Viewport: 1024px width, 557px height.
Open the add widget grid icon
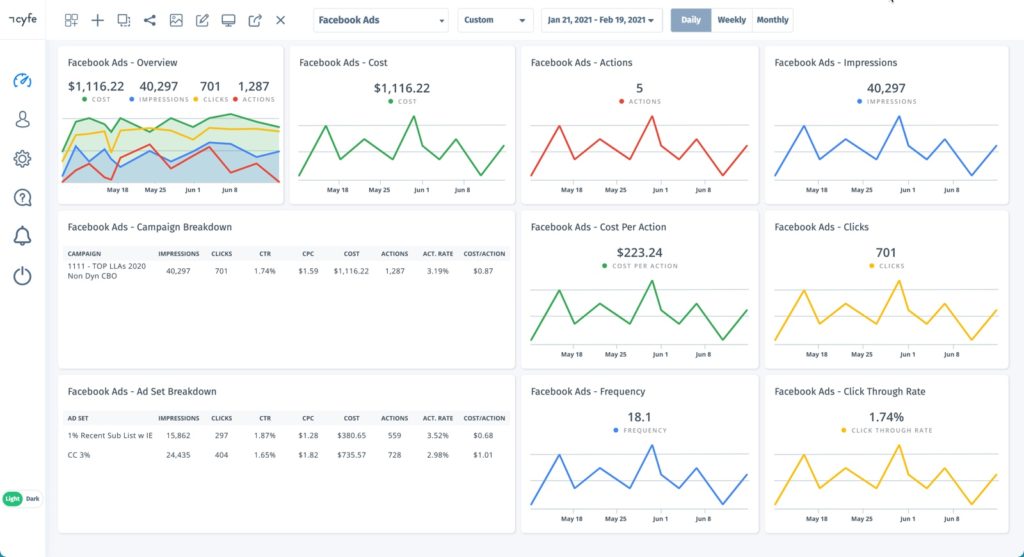pyautogui.click(x=71, y=20)
